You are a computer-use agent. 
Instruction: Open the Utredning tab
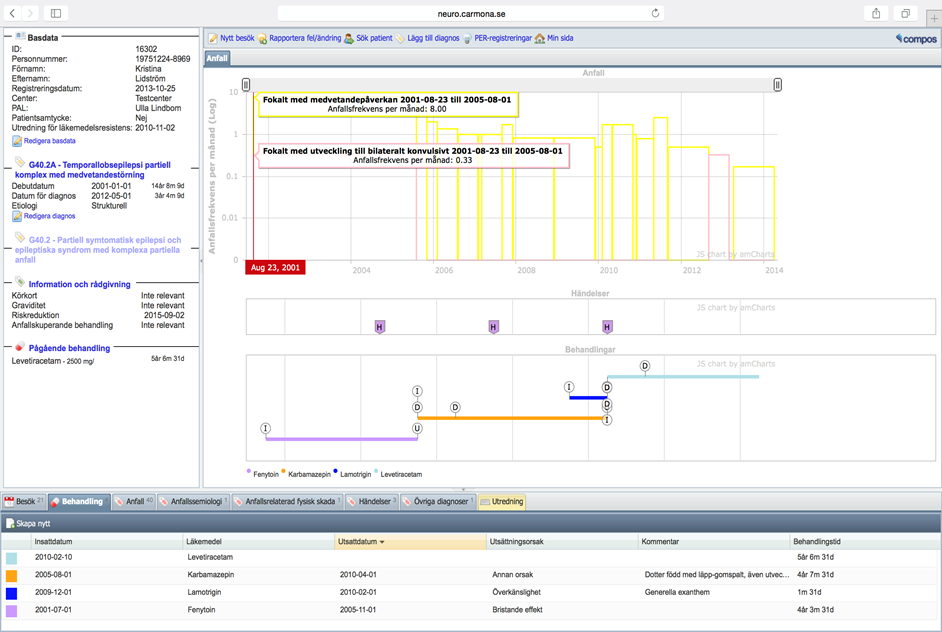pos(502,502)
